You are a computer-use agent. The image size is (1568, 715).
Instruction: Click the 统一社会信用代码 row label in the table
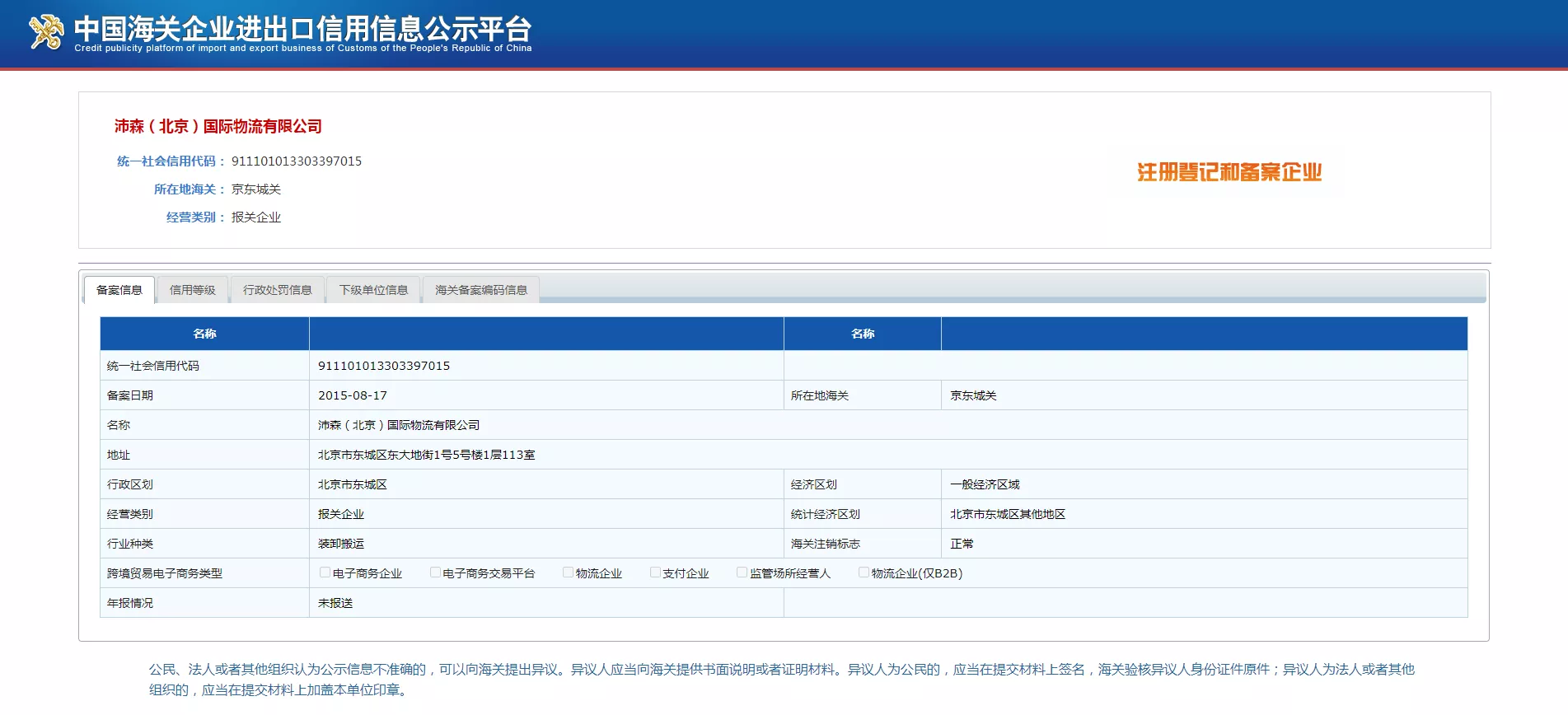tap(153, 366)
